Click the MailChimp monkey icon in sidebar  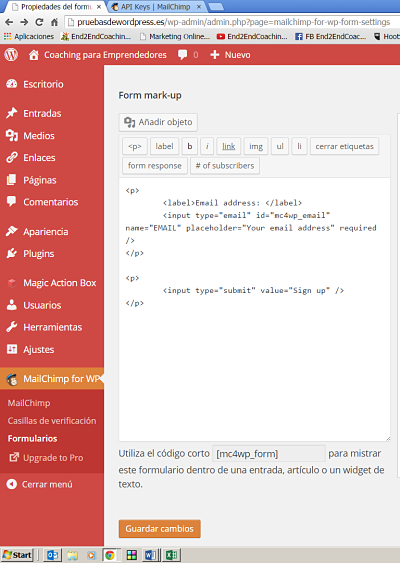point(12,379)
